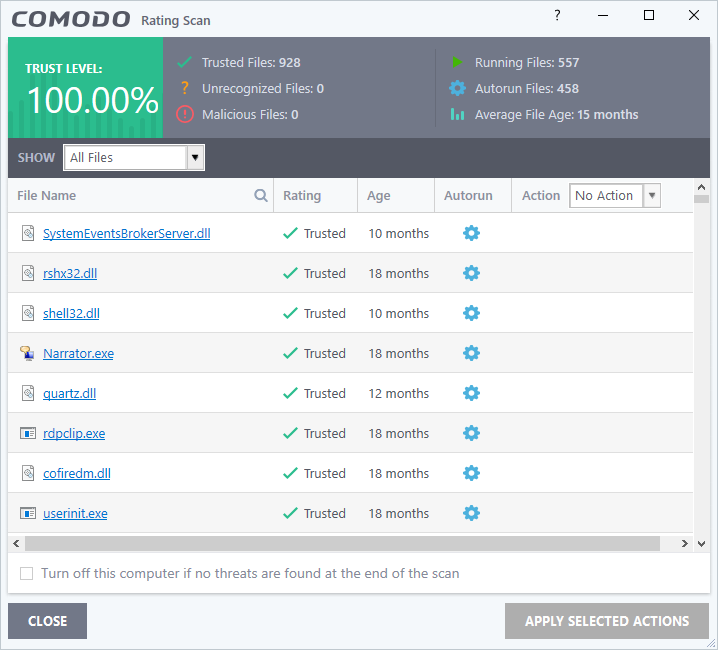Click the file icon beside SystemEventsBrokerServer.dll
718x650 pixels.
point(28,233)
